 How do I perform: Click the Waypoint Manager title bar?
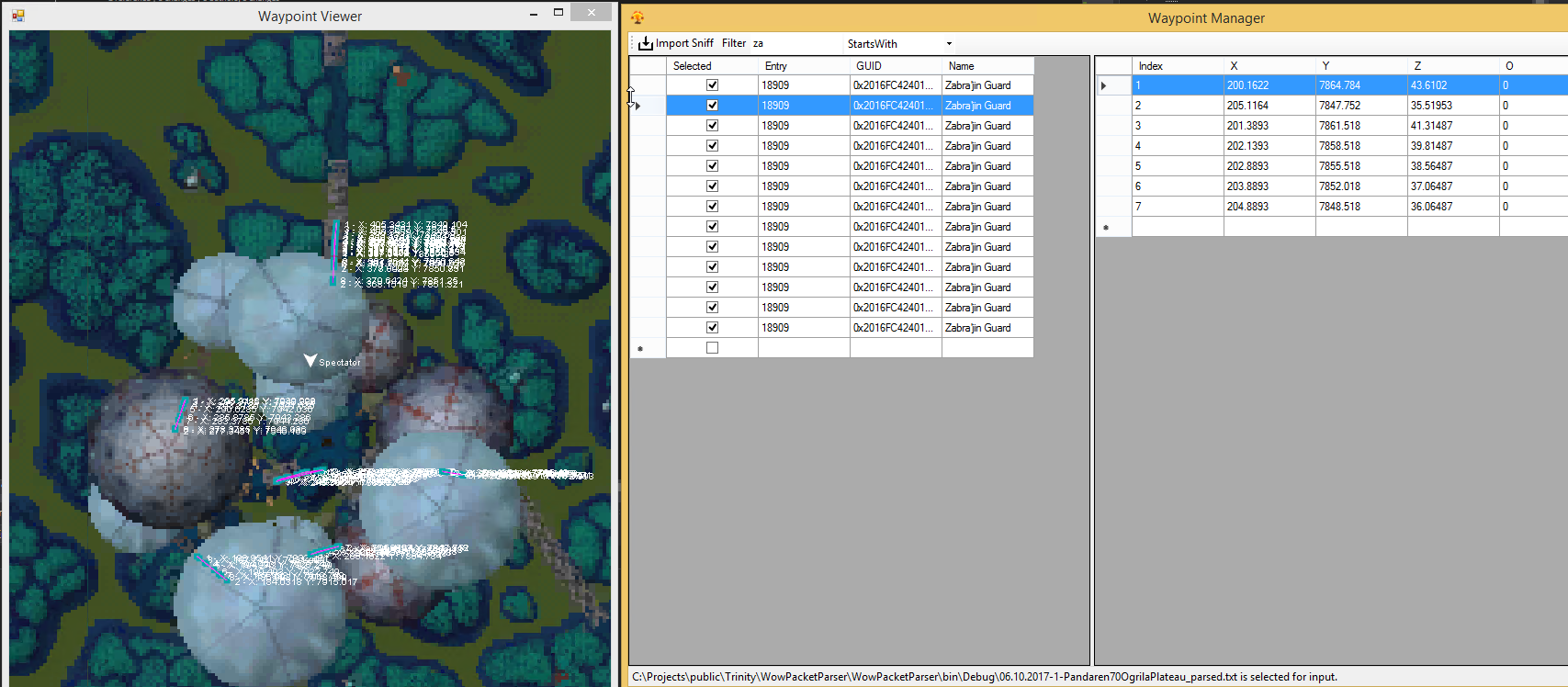(x=1095, y=17)
